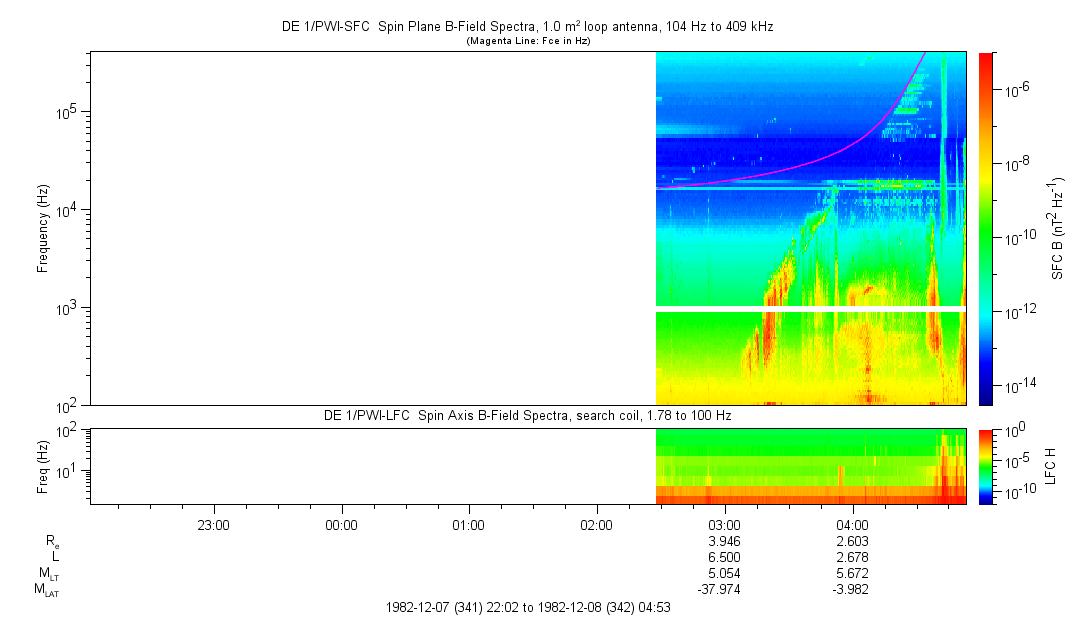The image size is (1083, 620).
Task: Click the 23:00 time axis label
Action: (x=214, y=524)
